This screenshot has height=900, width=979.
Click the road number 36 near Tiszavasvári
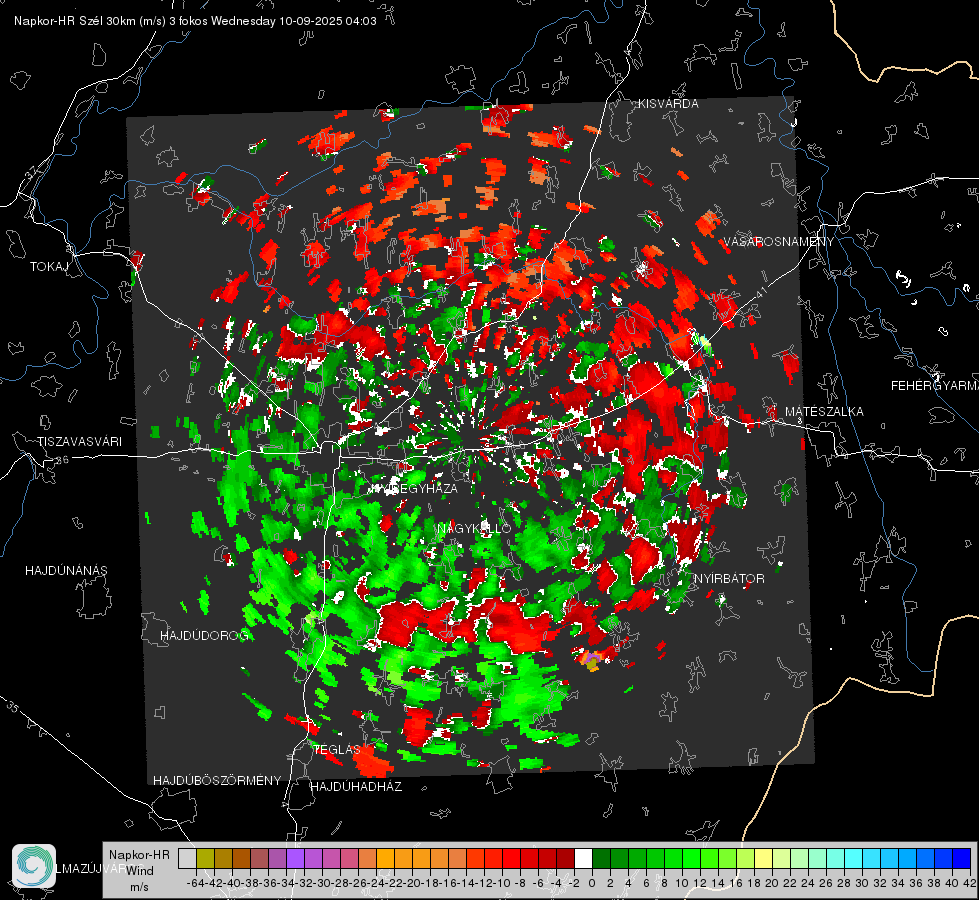pos(62,460)
